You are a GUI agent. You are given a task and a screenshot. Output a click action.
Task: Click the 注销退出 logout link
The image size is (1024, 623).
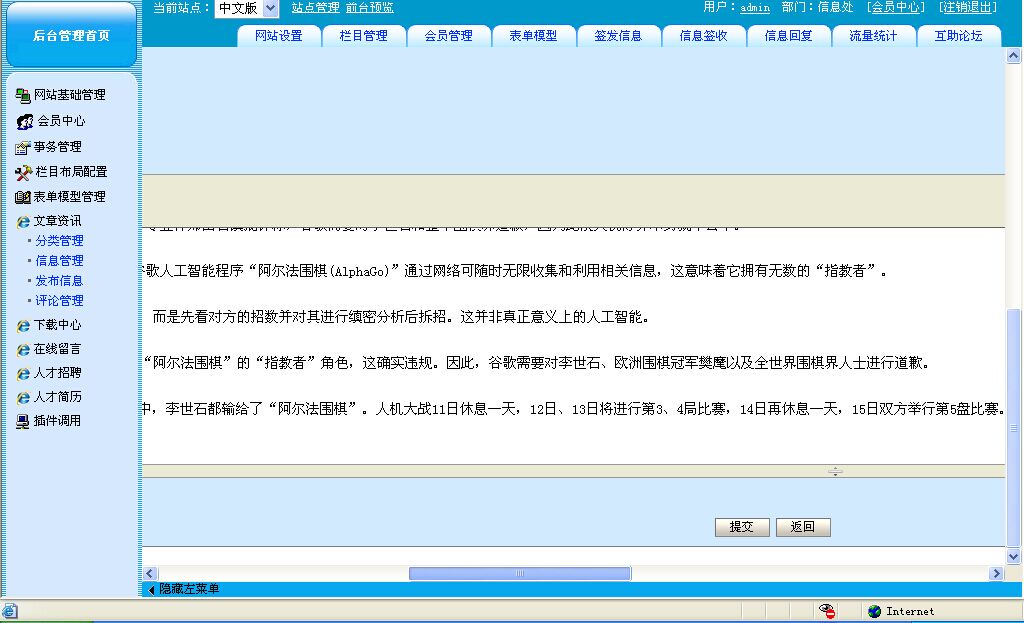[968, 7]
